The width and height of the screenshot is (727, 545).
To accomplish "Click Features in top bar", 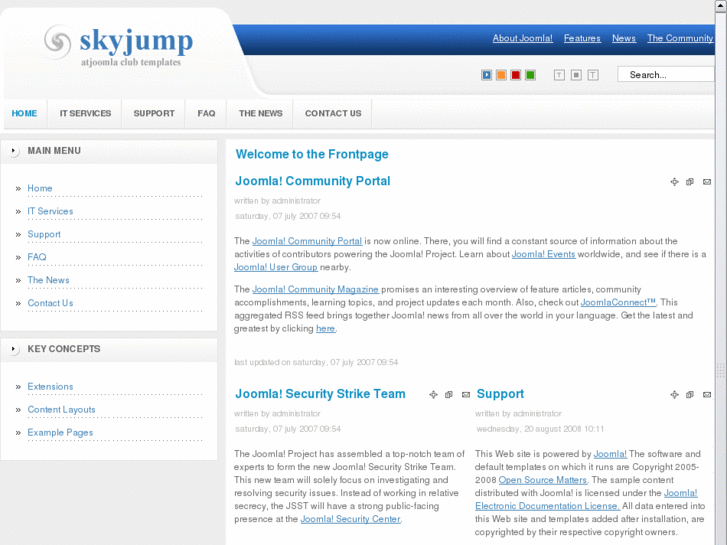I will (582, 38).
